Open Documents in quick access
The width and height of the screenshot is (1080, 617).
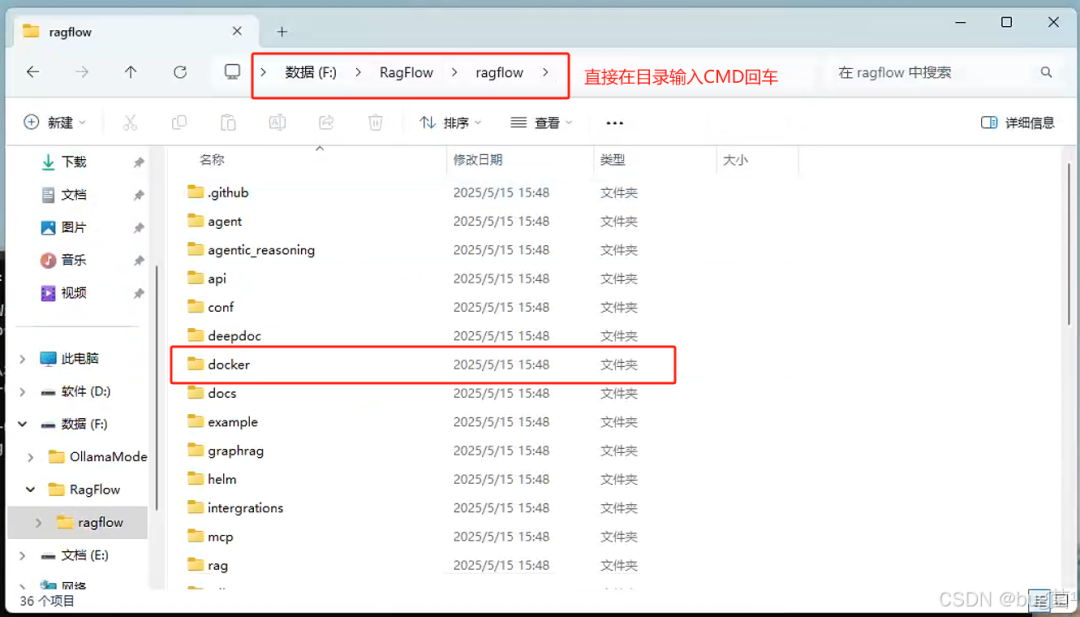[73, 195]
